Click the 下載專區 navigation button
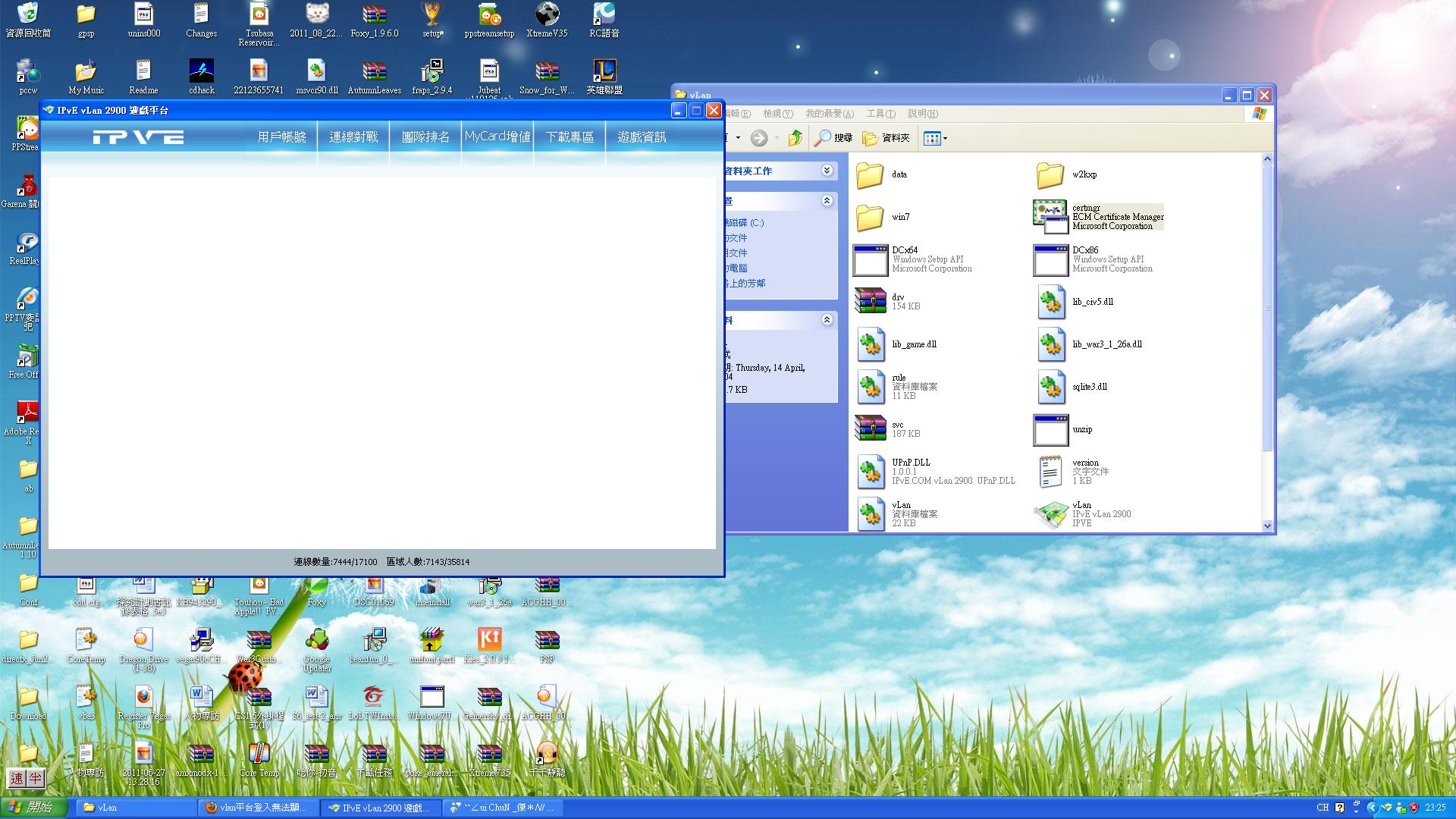 tap(570, 137)
